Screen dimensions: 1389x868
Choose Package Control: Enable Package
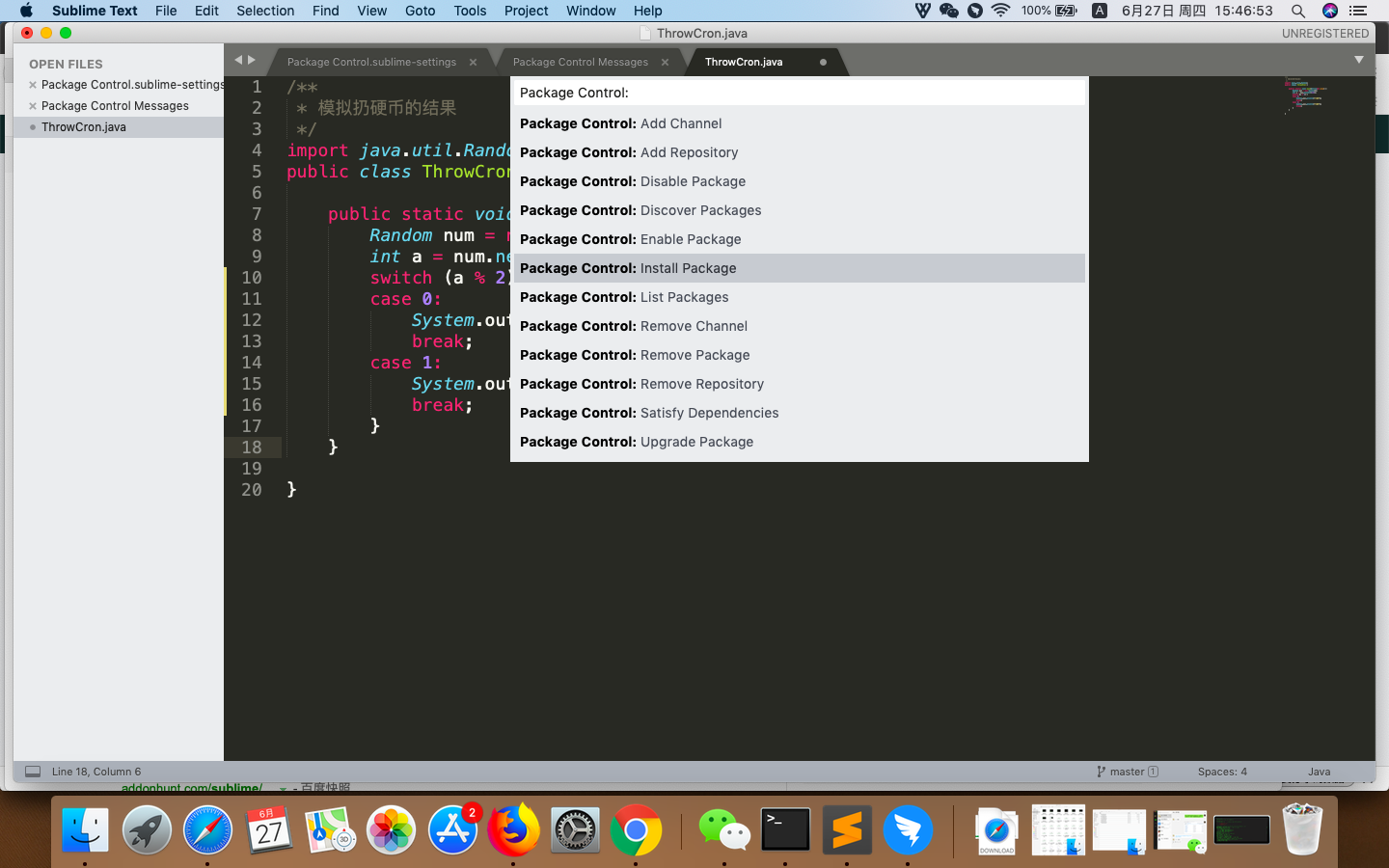click(800, 239)
